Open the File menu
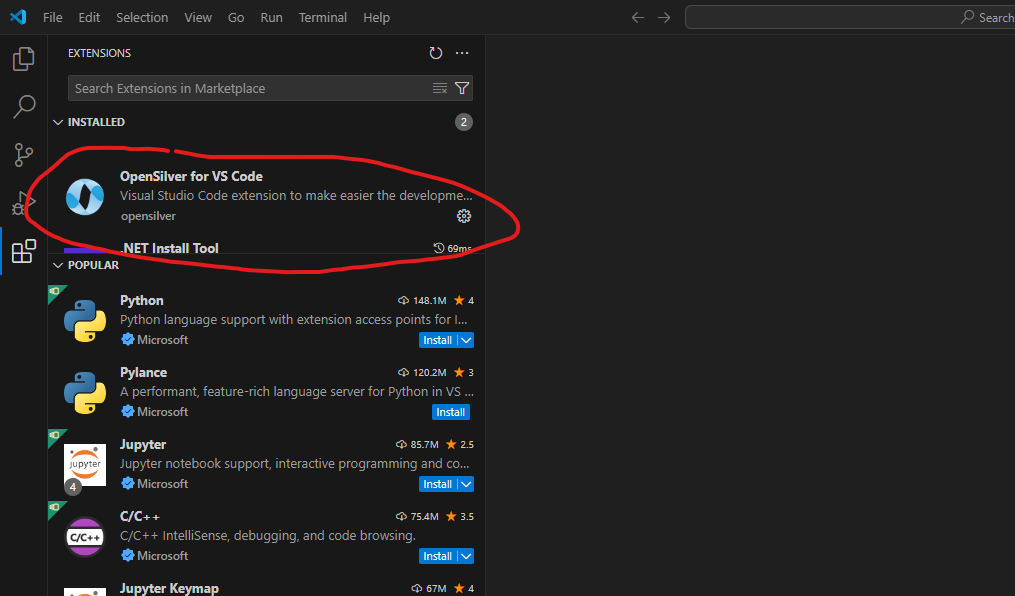 (52, 17)
